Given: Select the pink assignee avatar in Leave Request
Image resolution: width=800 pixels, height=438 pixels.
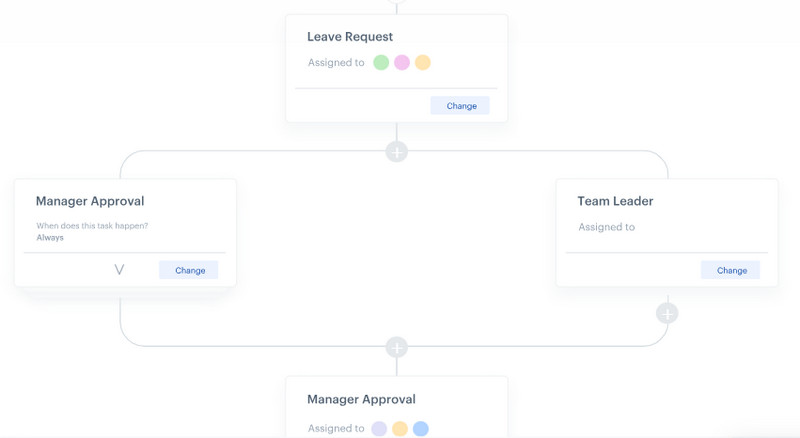Looking at the screenshot, I should coord(402,63).
